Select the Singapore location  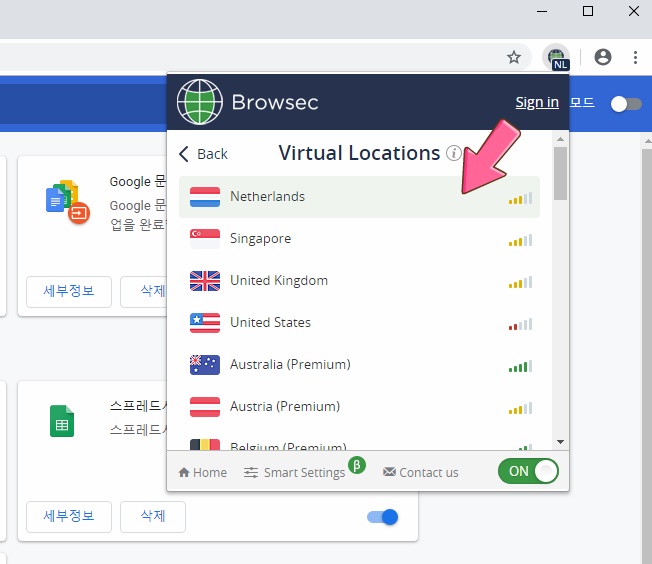(359, 239)
